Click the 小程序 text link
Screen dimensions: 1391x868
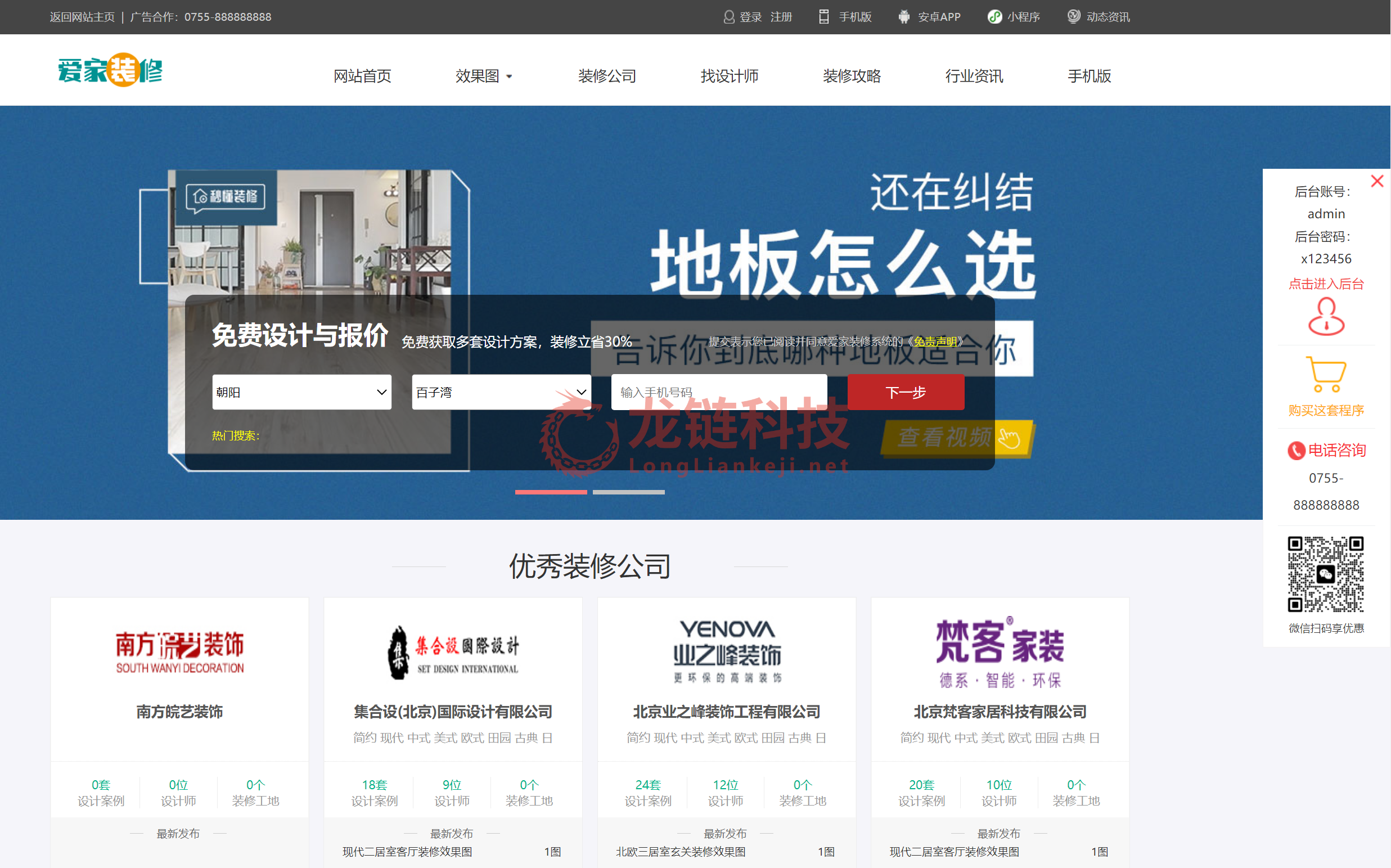tap(1024, 17)
